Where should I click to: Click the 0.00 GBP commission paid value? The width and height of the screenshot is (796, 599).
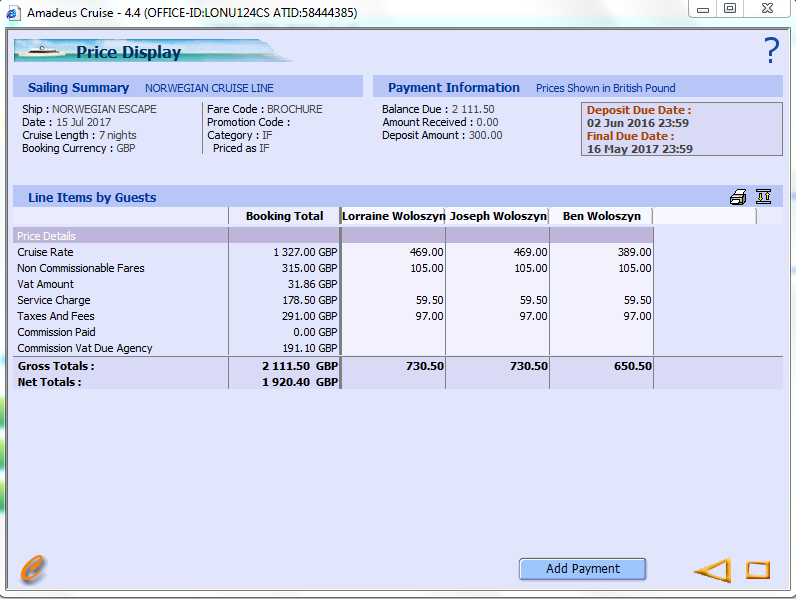point(315,332)
